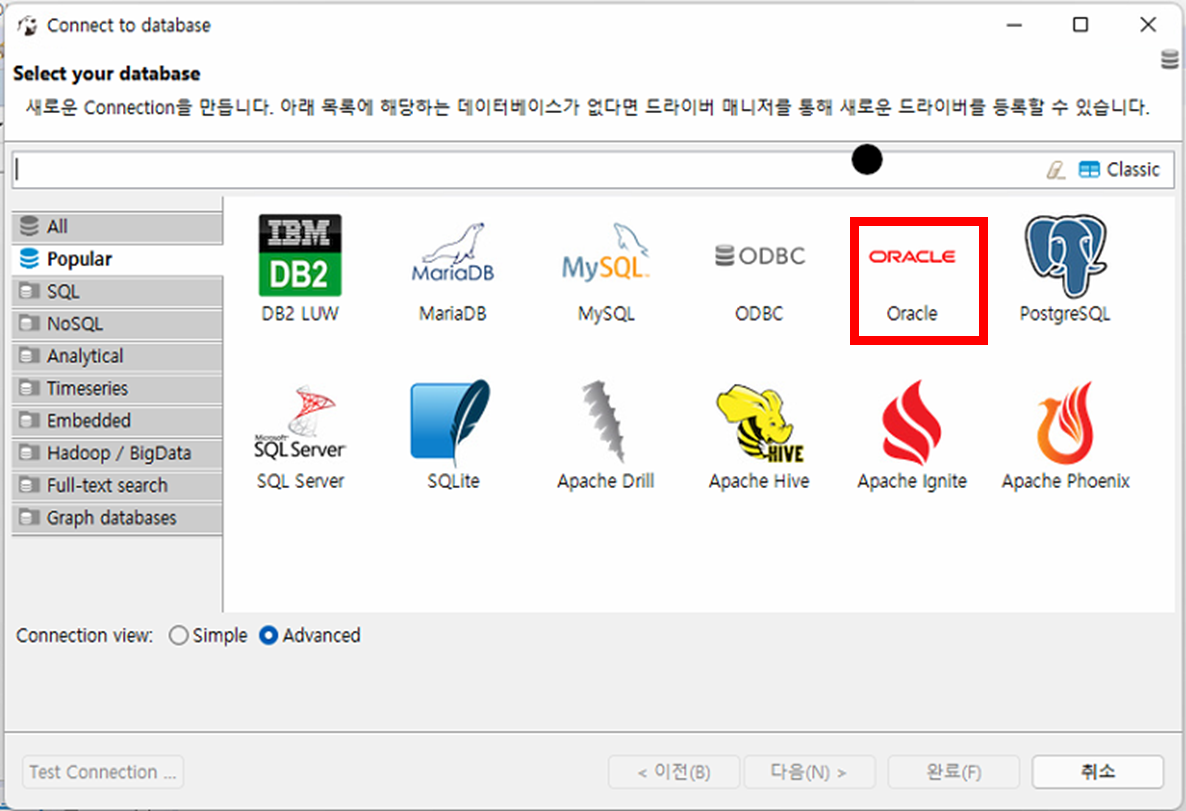Screen dimensions: 1186x811
Task: Open the Analytical category
Action: pos(117,356)
